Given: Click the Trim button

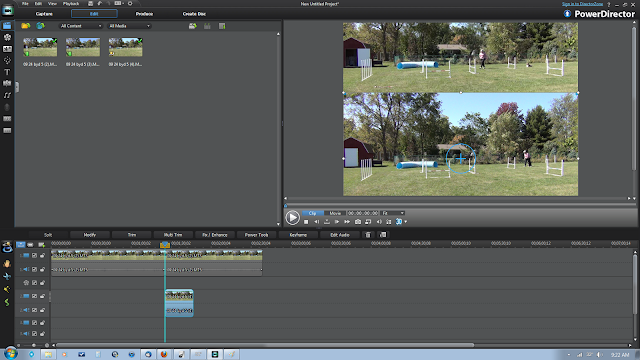Looking at the screenshot, I should [x=132, y=235].
